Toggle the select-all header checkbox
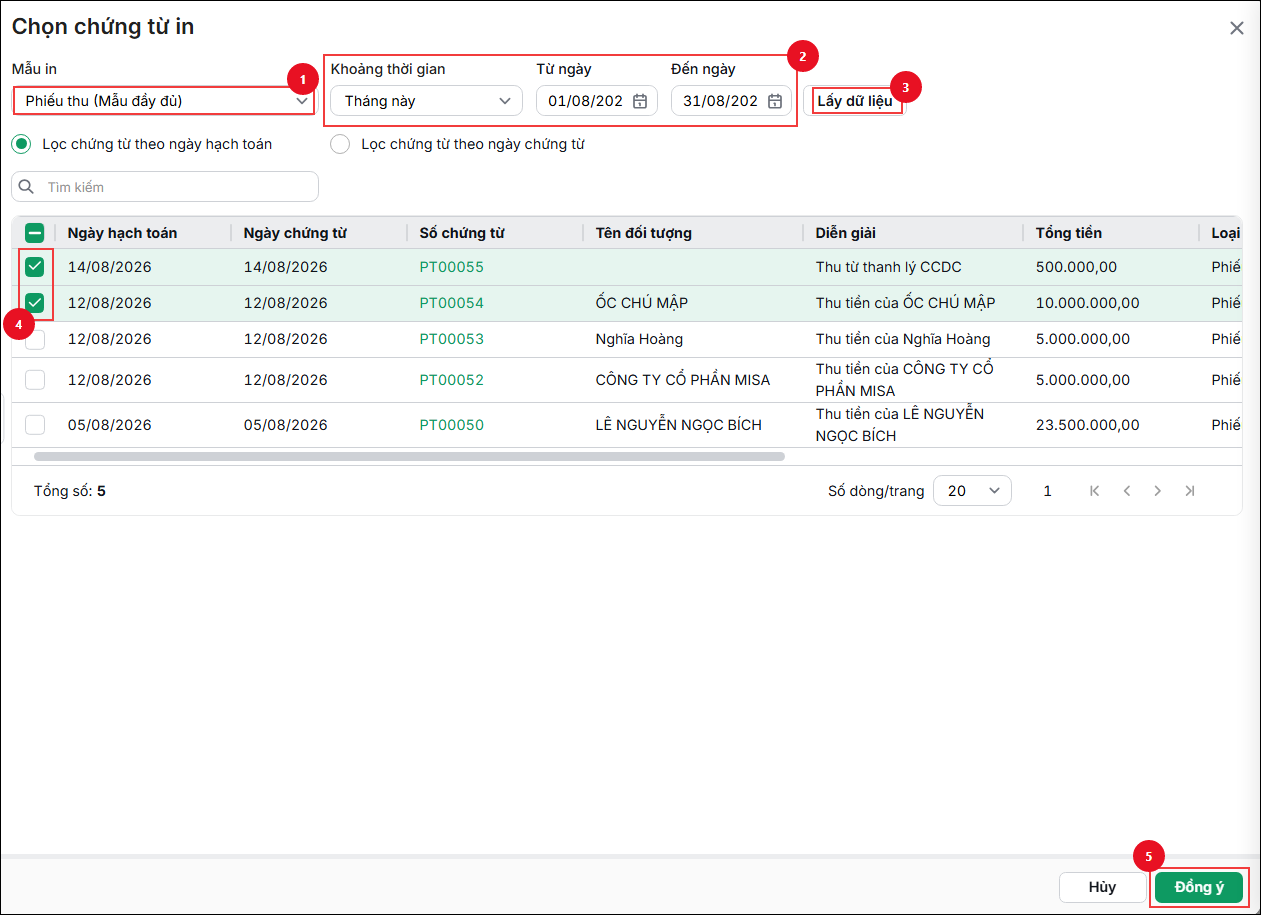 tap(35, 233)
